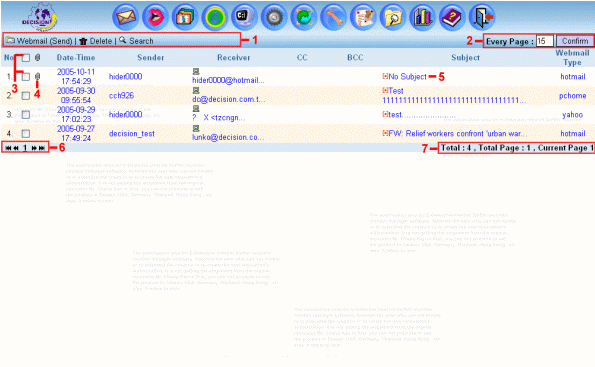Click date 2005-09-27 17:49:24
This screenshot has width=595, height=367.
click(76, 133)
